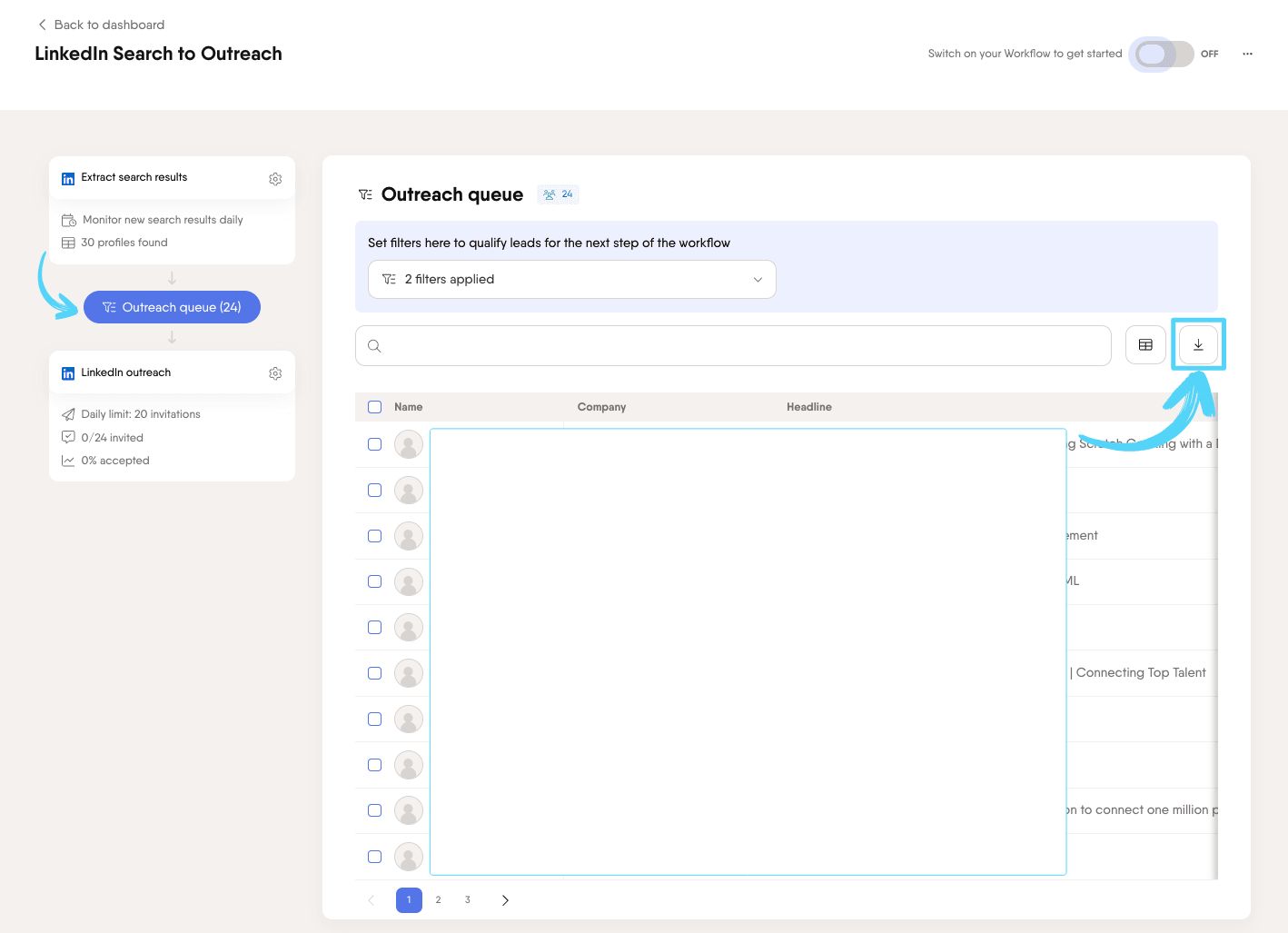Screen dimensions: 1288x933
Task: Open LinkedIn outreach settings gear
Action: (x=275, y=373)
